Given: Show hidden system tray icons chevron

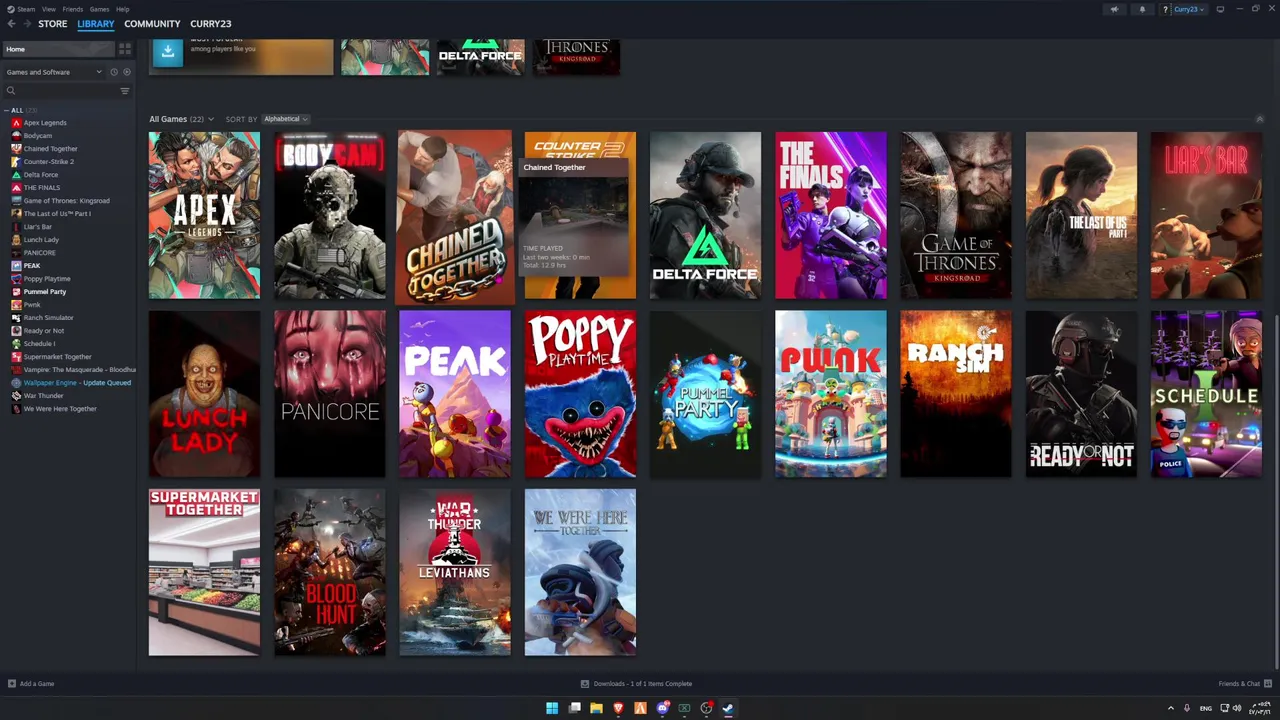Looking at the screenshot, I should point(1171,708).
